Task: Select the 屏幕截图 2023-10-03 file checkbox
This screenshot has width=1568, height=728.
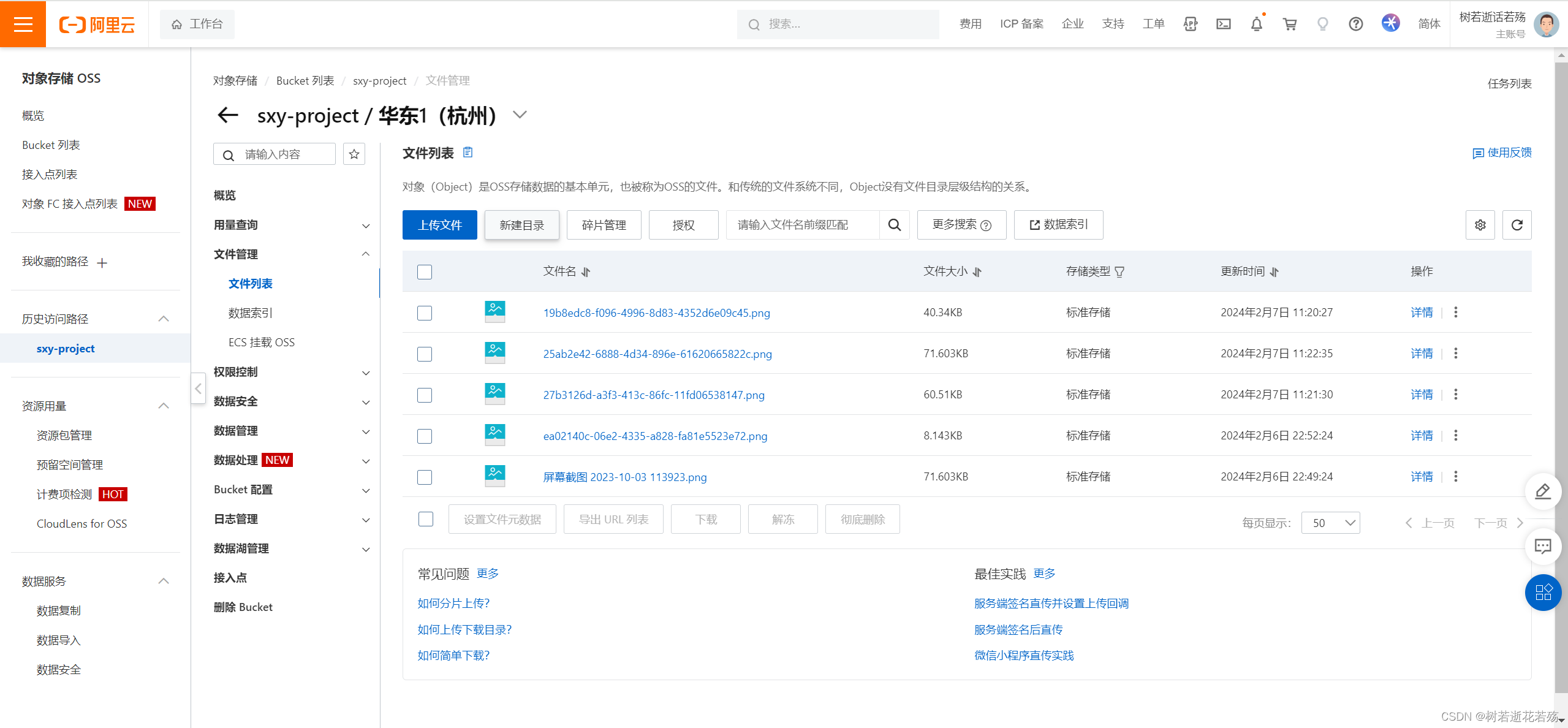Action: click(425, 477)
